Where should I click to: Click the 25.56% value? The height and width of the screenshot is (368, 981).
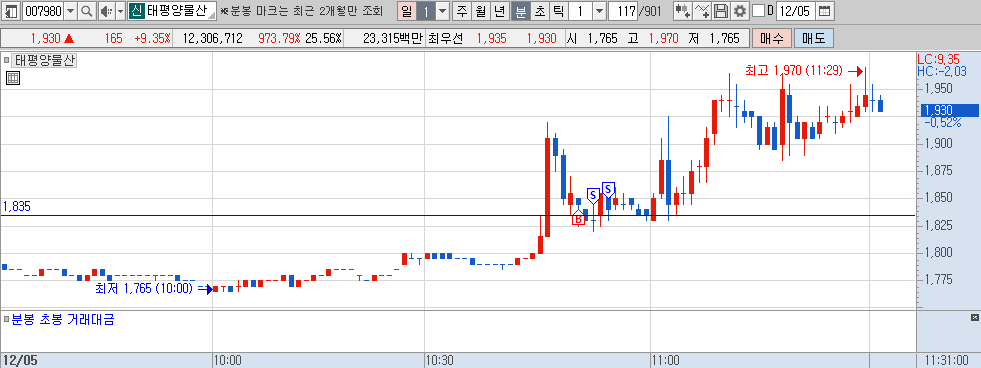pyautogui.click(x=323, y=38)
